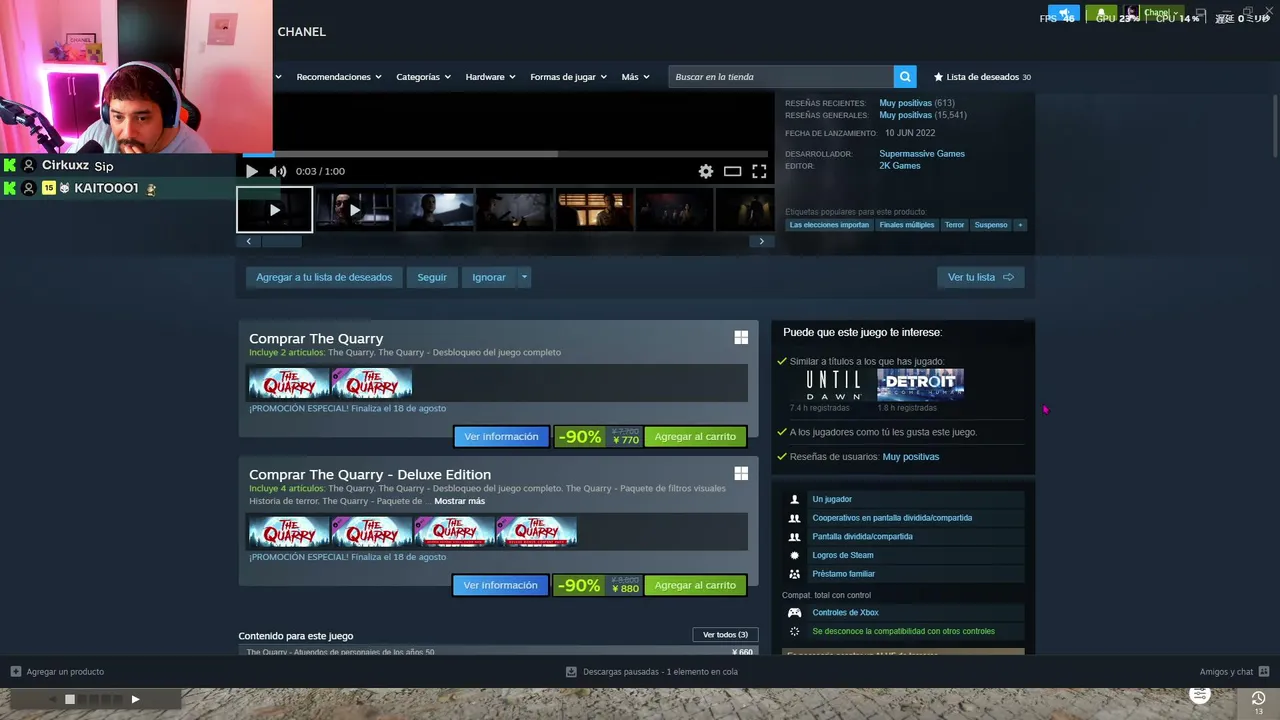Image resolution: width=1280 pixels, height=720 pixels.
Task: Click Préstamo familiar feature
Action: (904, 574)
